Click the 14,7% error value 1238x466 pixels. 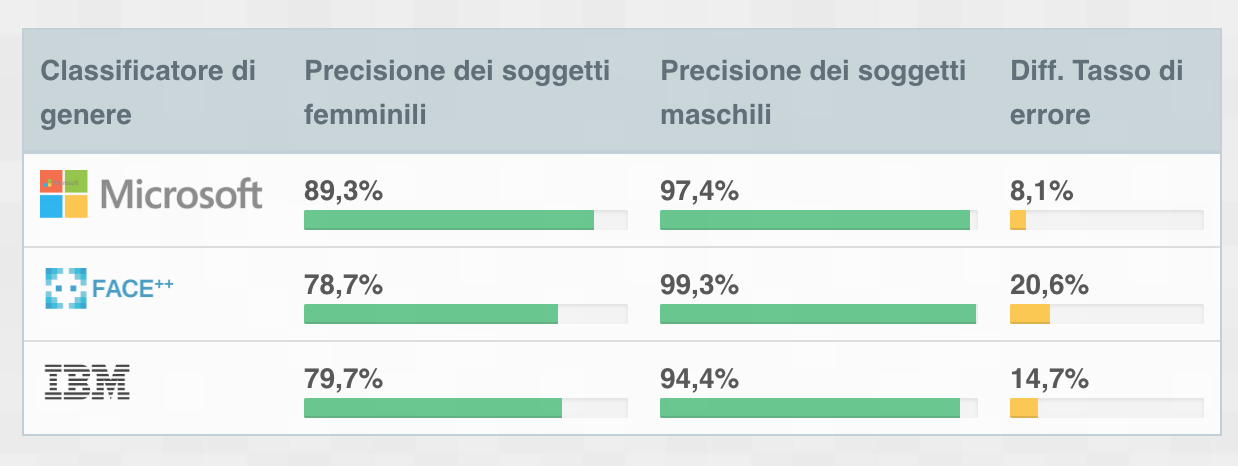[1049, 379]
